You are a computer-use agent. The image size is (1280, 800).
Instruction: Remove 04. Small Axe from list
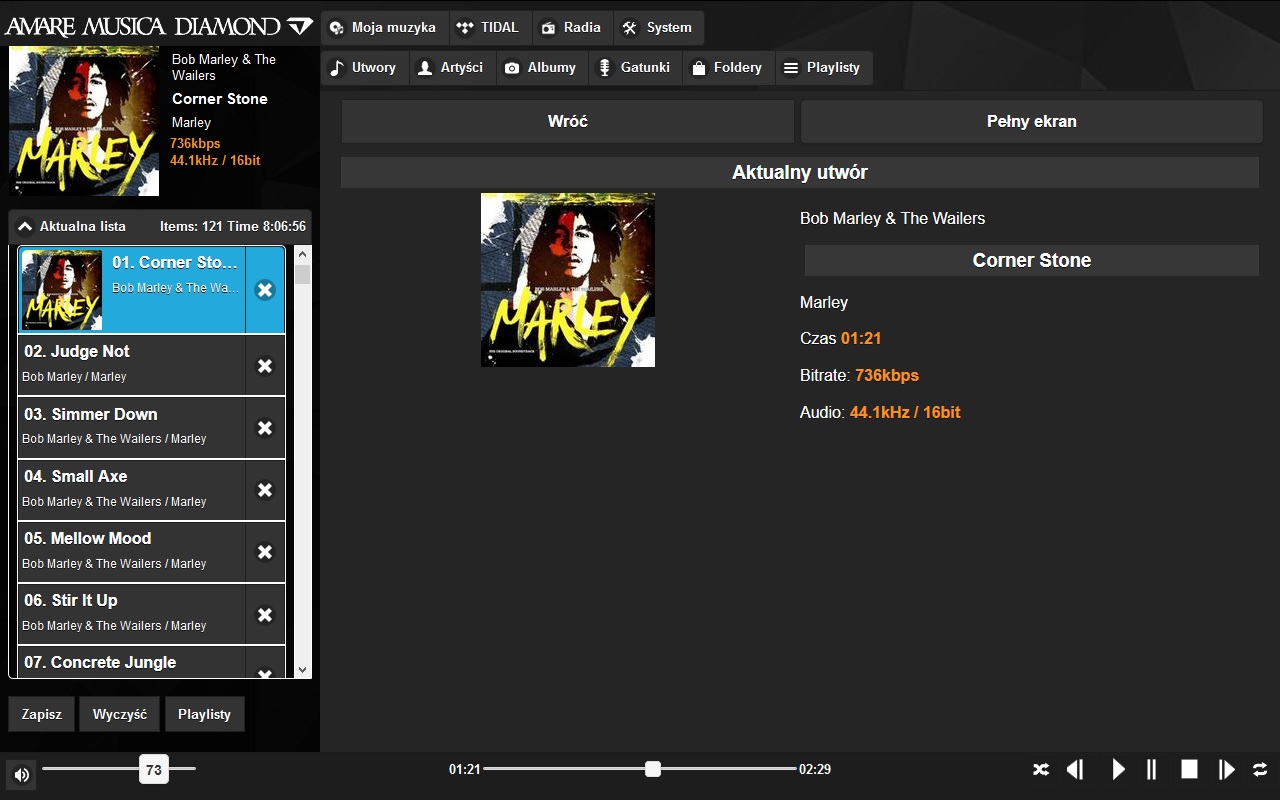(265, 490)
